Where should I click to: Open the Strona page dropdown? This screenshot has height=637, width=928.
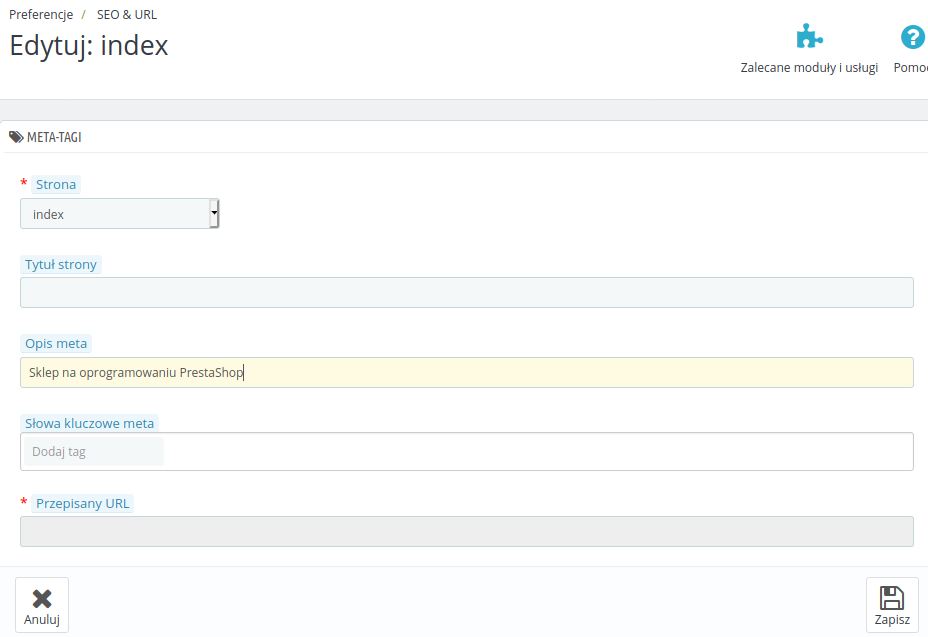coord(120,214)
